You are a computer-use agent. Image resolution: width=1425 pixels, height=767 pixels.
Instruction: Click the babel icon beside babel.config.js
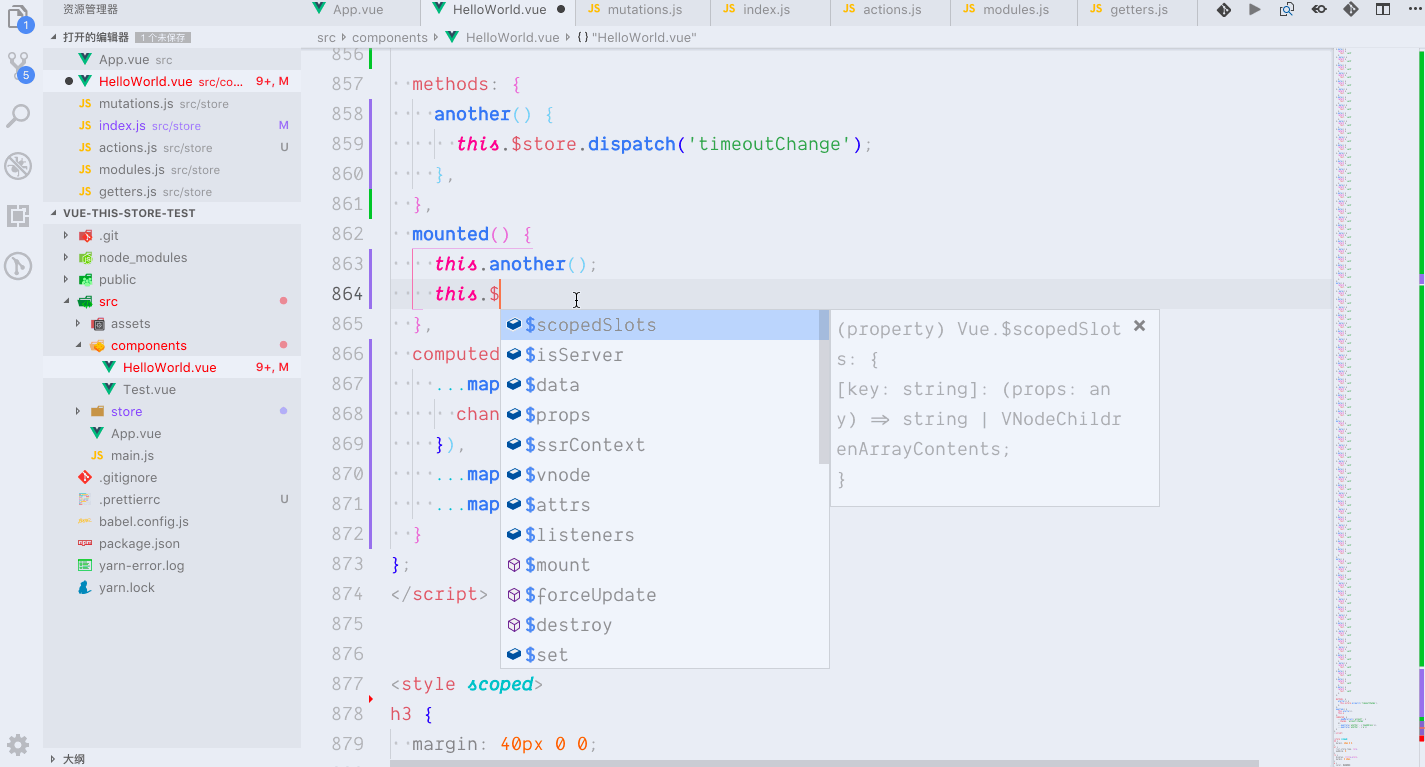(x=85, y=521)
